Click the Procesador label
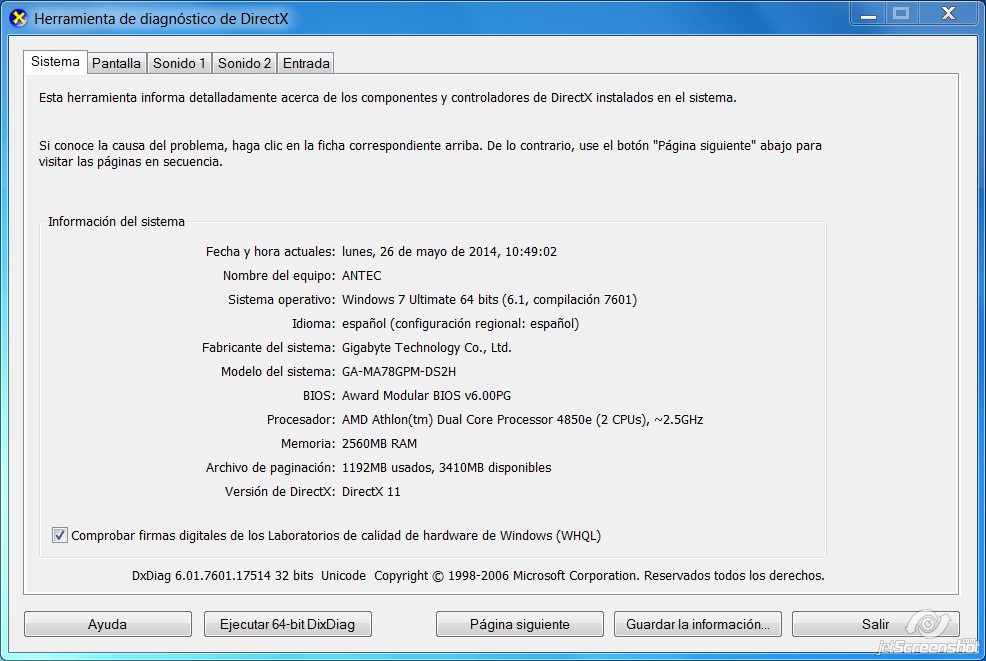This screenshot has height=661, width=986. pyautogui.click(x=301, y=419)
